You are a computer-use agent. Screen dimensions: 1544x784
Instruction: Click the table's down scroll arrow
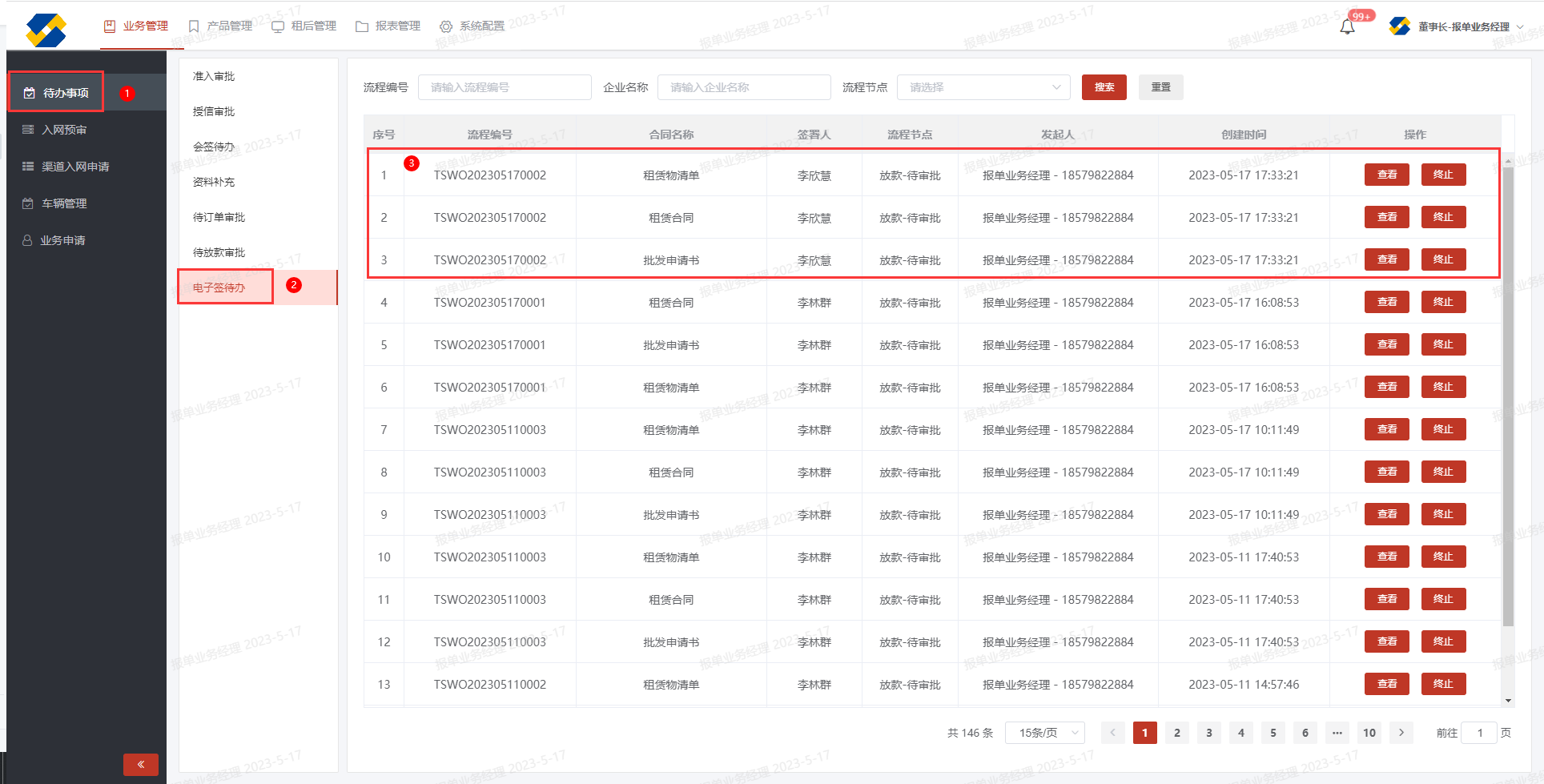[x=1508, y=701]
